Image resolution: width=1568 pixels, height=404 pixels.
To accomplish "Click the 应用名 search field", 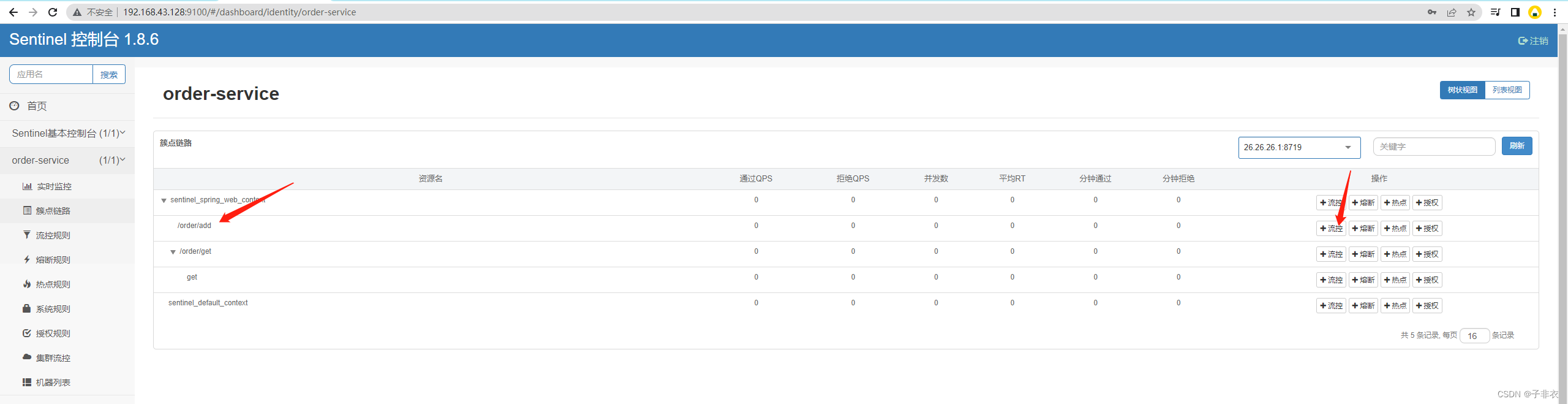I will click(x=51, y=74).
